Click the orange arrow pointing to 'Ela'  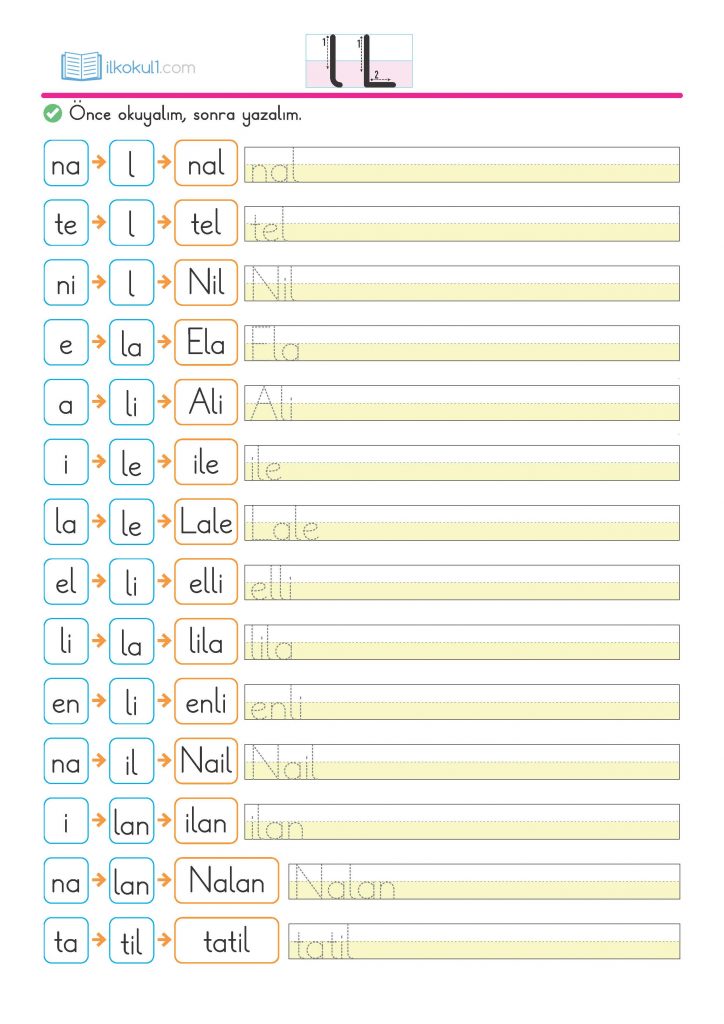pyautogui.click(x=164, y=343)
